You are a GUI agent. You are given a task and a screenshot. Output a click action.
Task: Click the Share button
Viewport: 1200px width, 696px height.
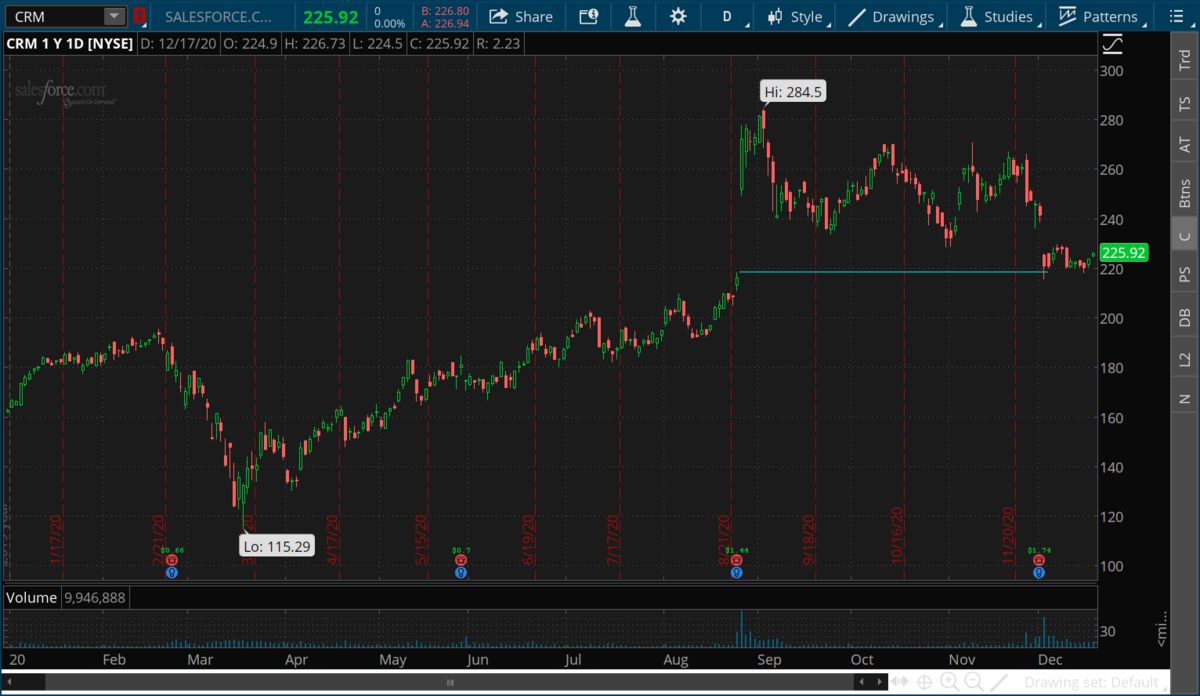[521, 16]
